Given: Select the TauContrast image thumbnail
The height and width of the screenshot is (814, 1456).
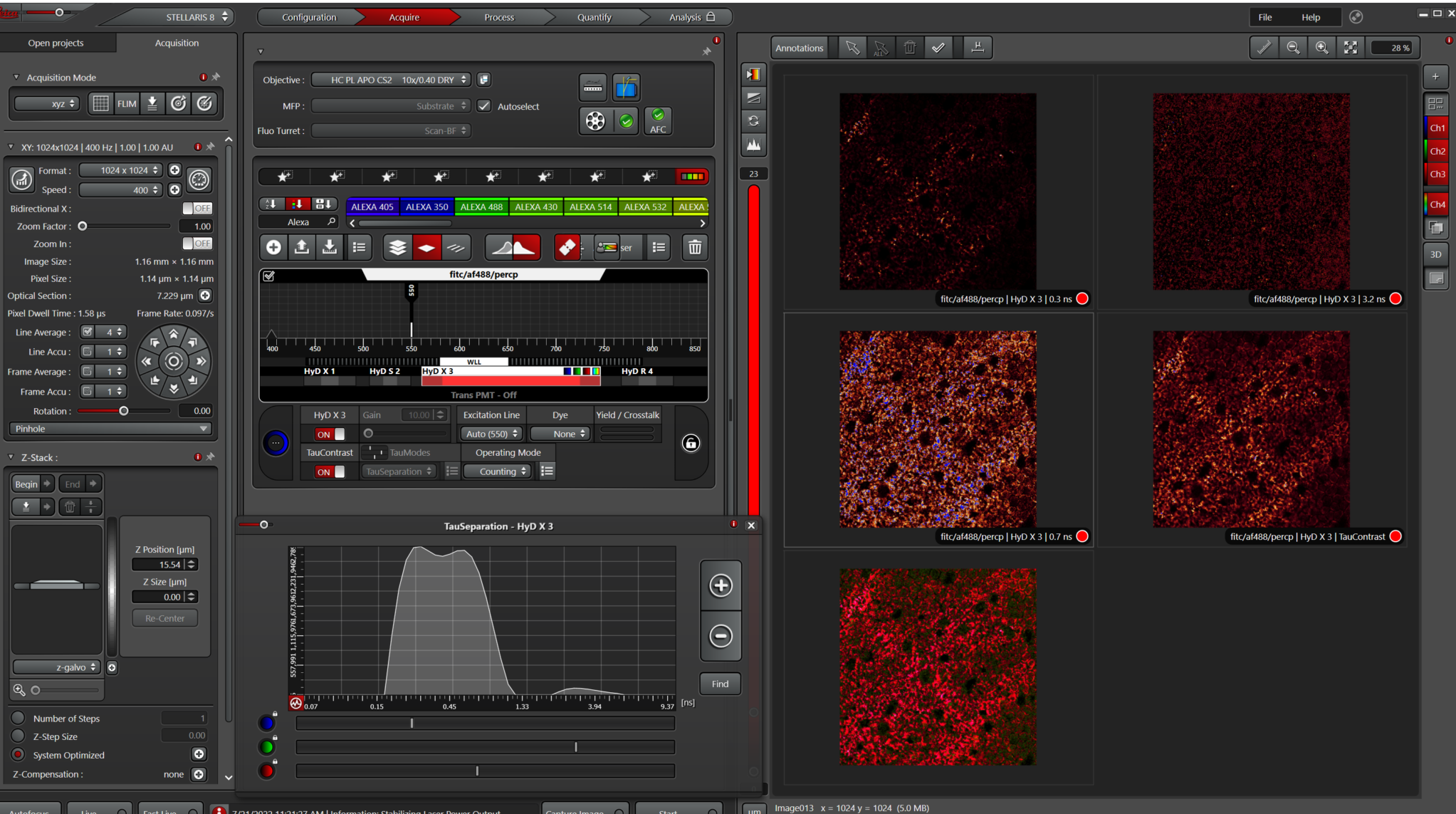Looking at the screenshot, I should coord(1250,429).
